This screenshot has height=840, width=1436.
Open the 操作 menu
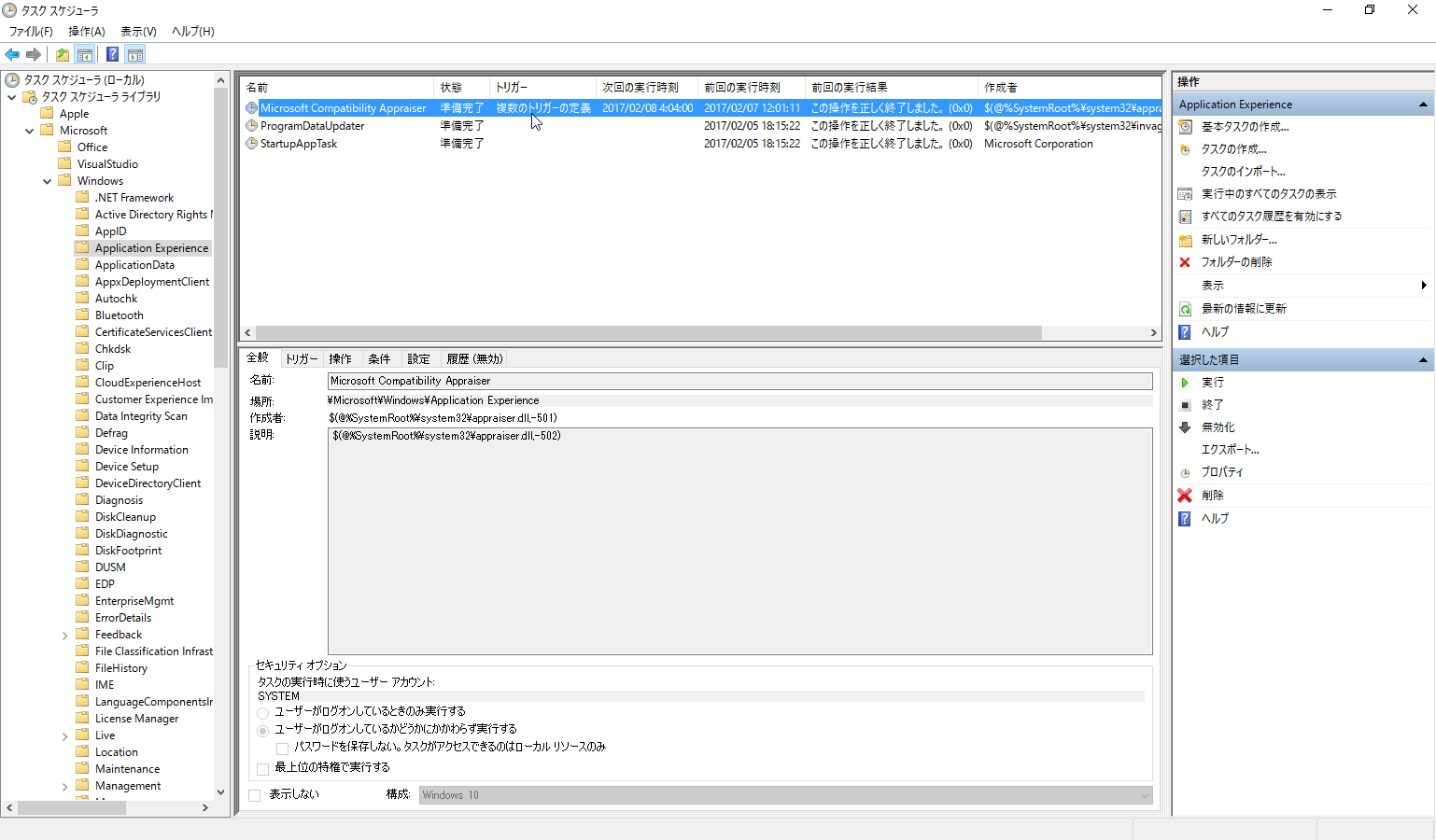click(x=86, y=31)
